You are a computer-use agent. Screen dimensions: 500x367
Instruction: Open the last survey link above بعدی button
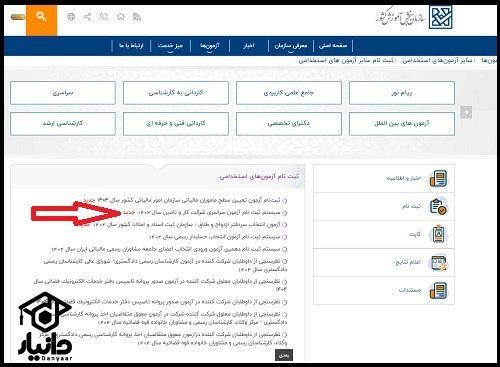(x=163, y=338)
